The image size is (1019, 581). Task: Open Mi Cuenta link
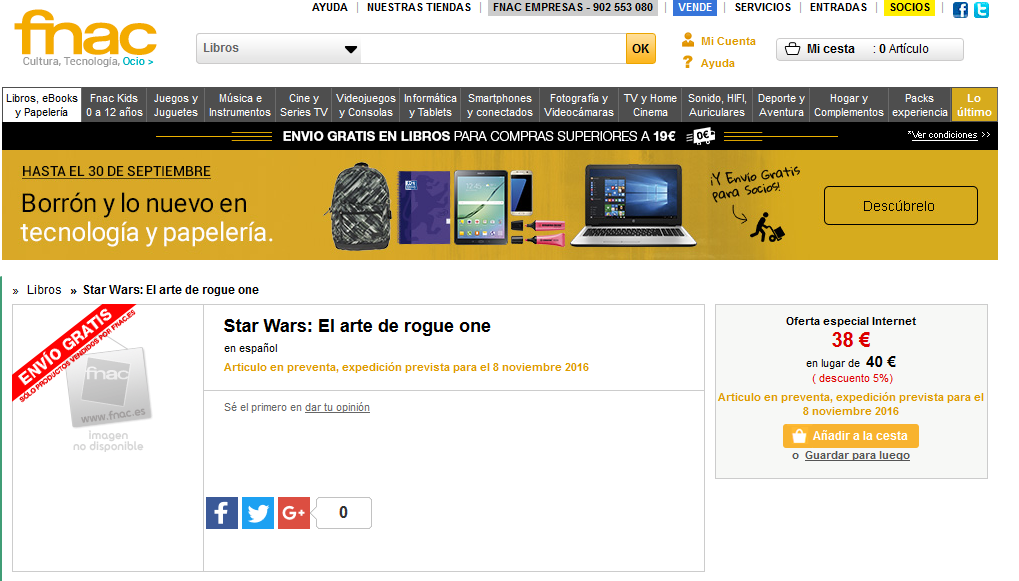click(728, 41)
